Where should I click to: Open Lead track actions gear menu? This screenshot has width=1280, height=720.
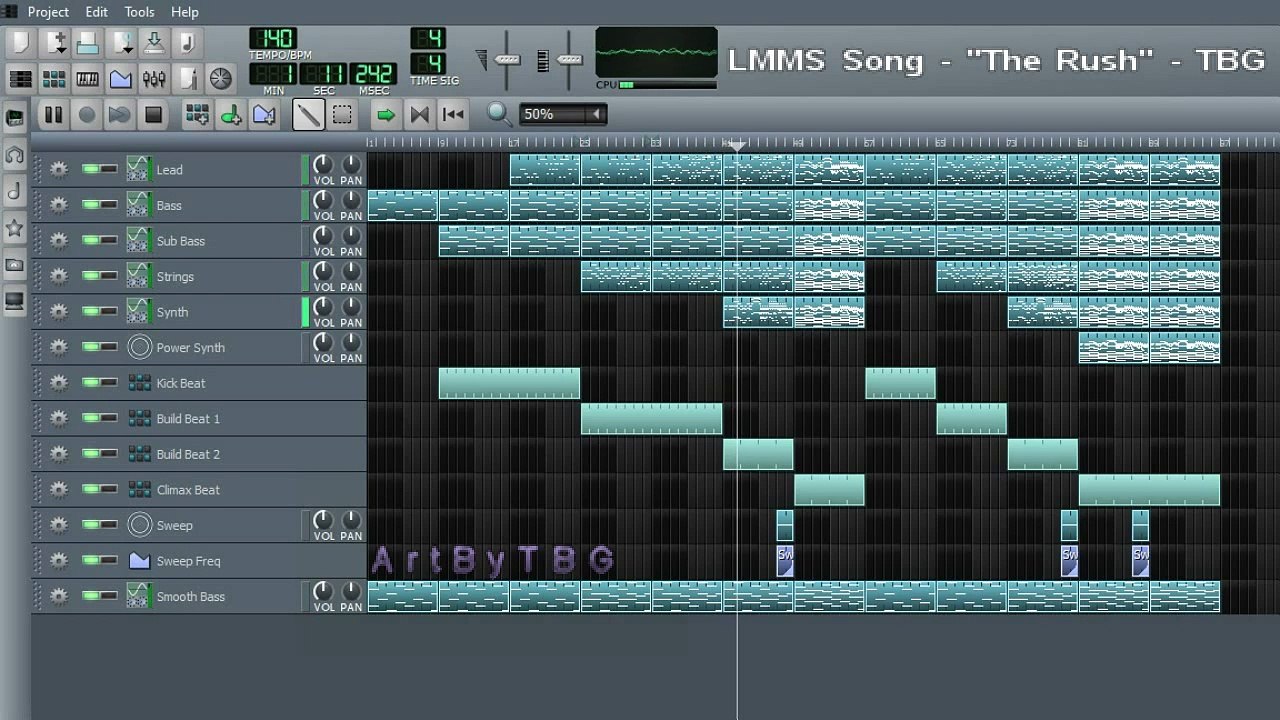[x=59, y=170]
